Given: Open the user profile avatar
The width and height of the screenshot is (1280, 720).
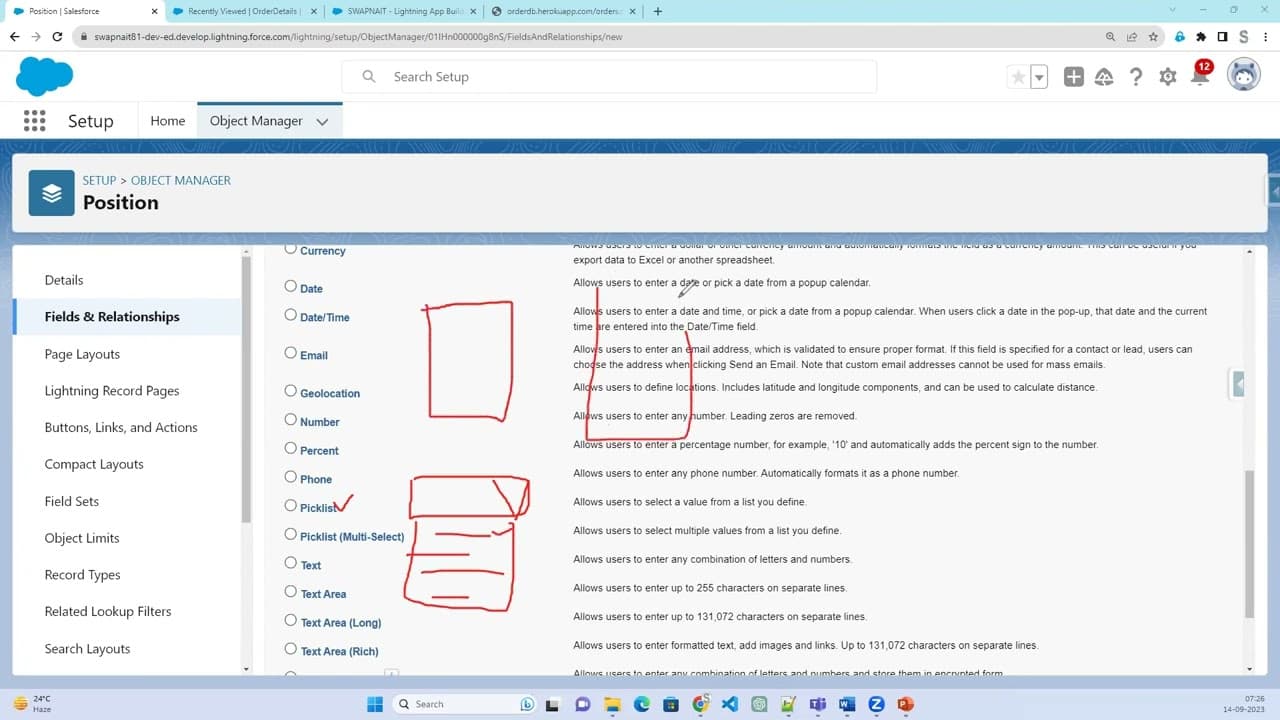Looking at the screenshot, I should pos(1244,76).
